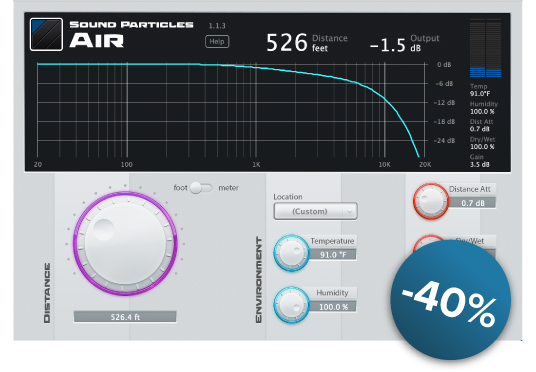Image resolution: width=536 pixels, height=372 pixels.
Task: Click the cyan frequency response curve graph
Action: [232, 110]
